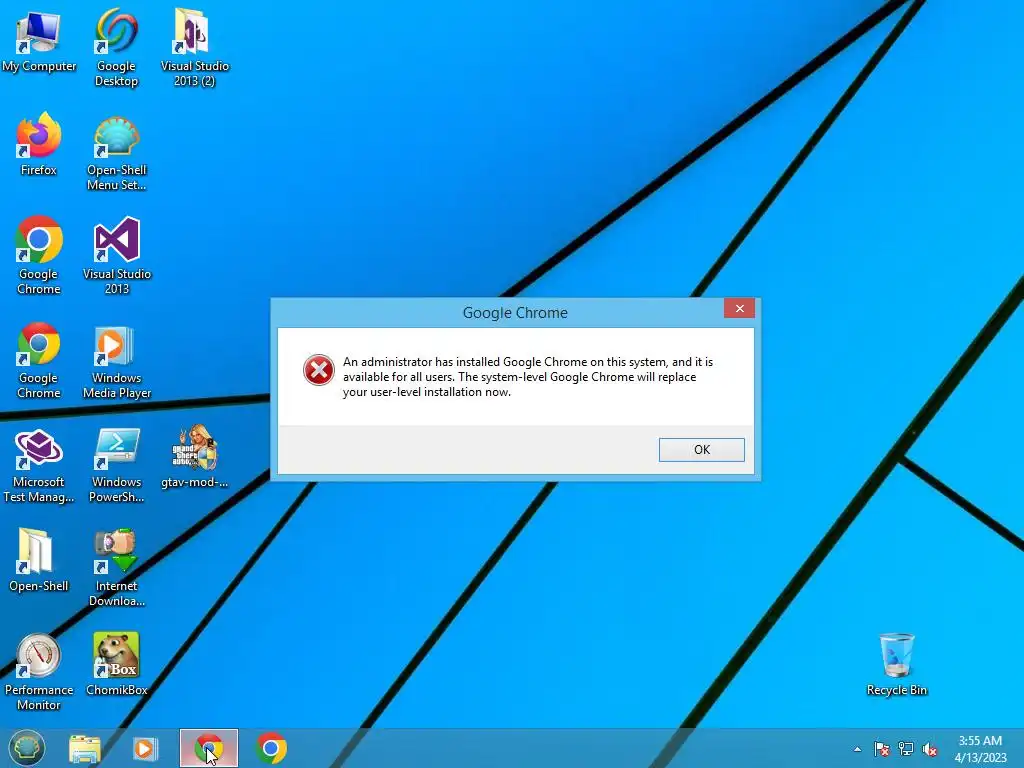Open the network tray icon
Viewport: 1024px width, 768px height.
[906, 749]
